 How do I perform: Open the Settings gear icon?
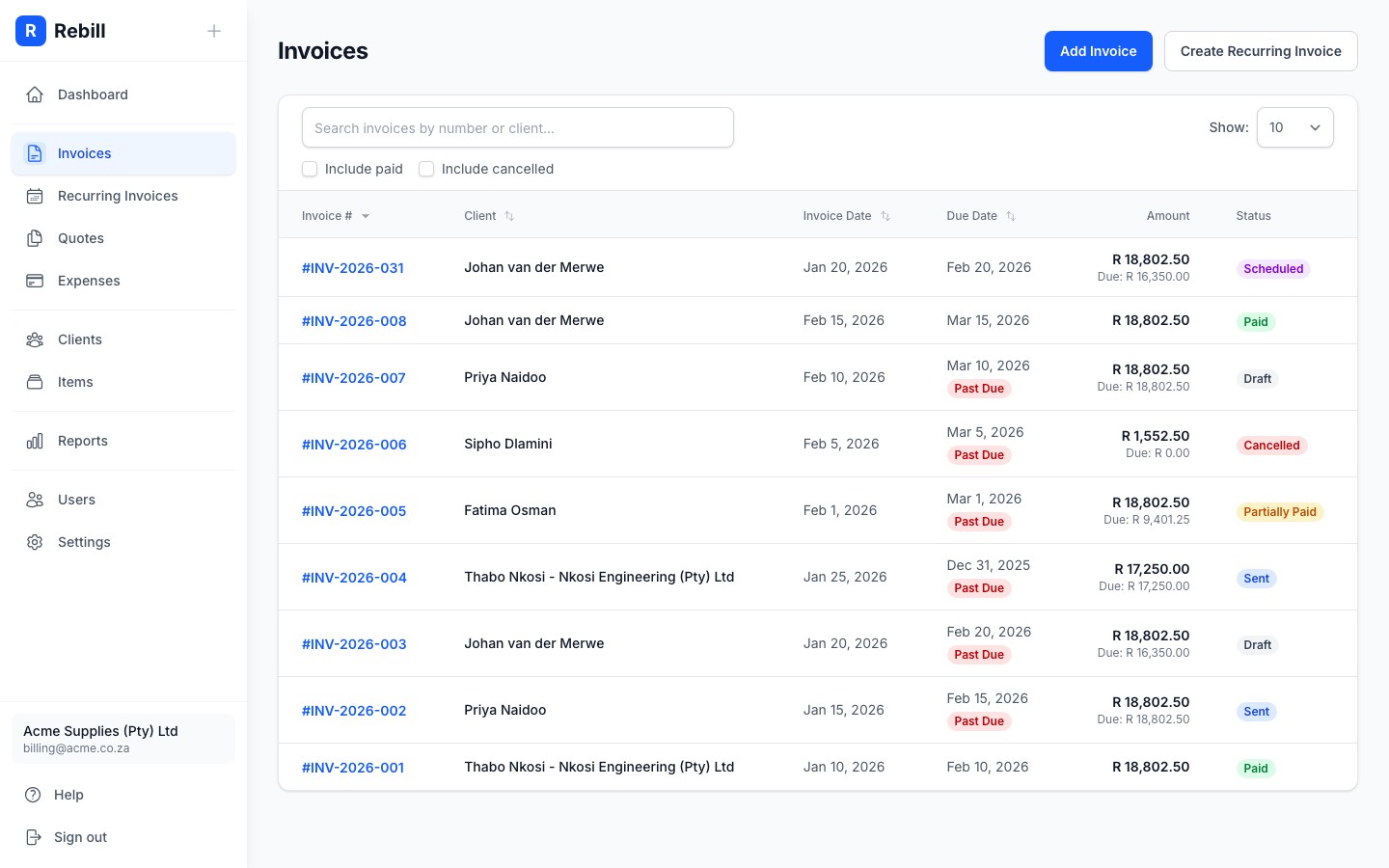[35, 542]
